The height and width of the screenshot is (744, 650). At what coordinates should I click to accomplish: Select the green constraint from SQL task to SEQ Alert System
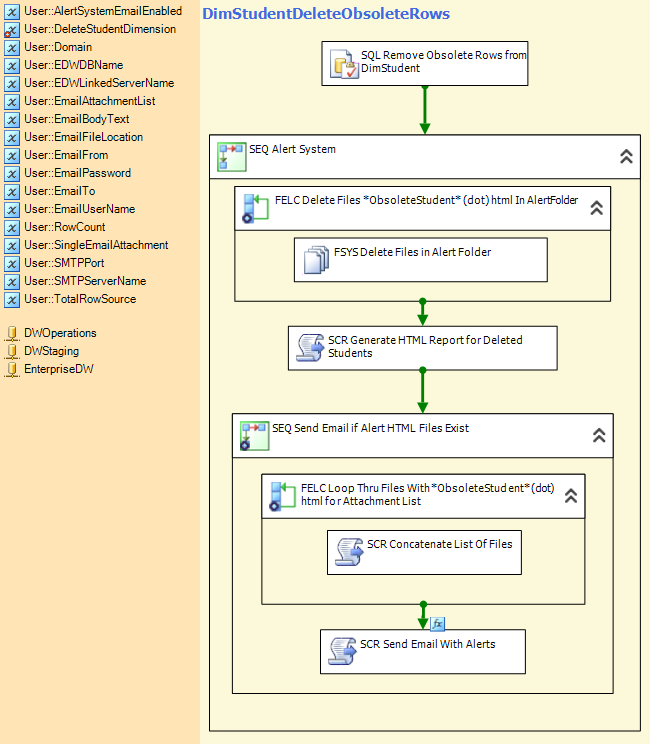pyautogui.click(x=425, y=111)
